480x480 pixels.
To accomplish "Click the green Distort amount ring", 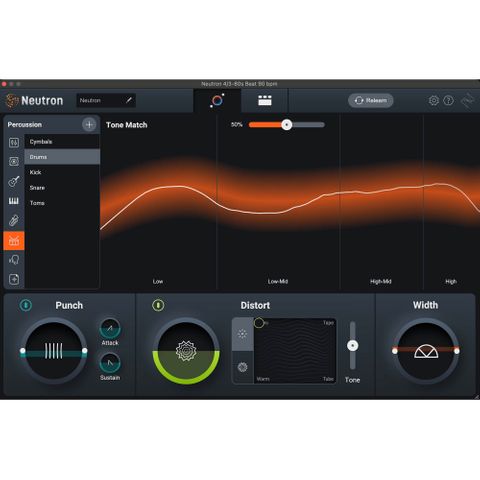I will pyautogui.click(x=186, y=380).
